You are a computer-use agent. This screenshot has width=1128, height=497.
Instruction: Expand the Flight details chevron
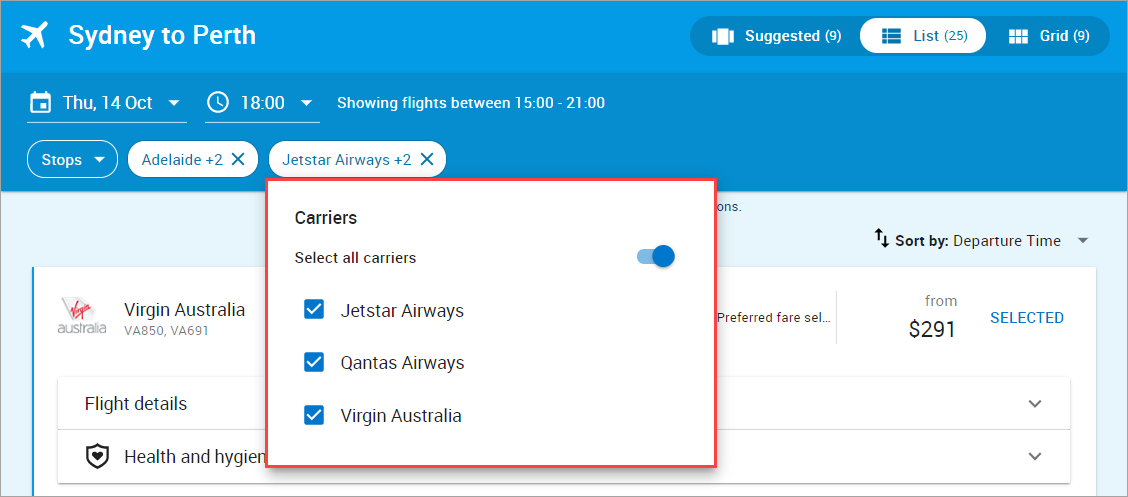1034,403
